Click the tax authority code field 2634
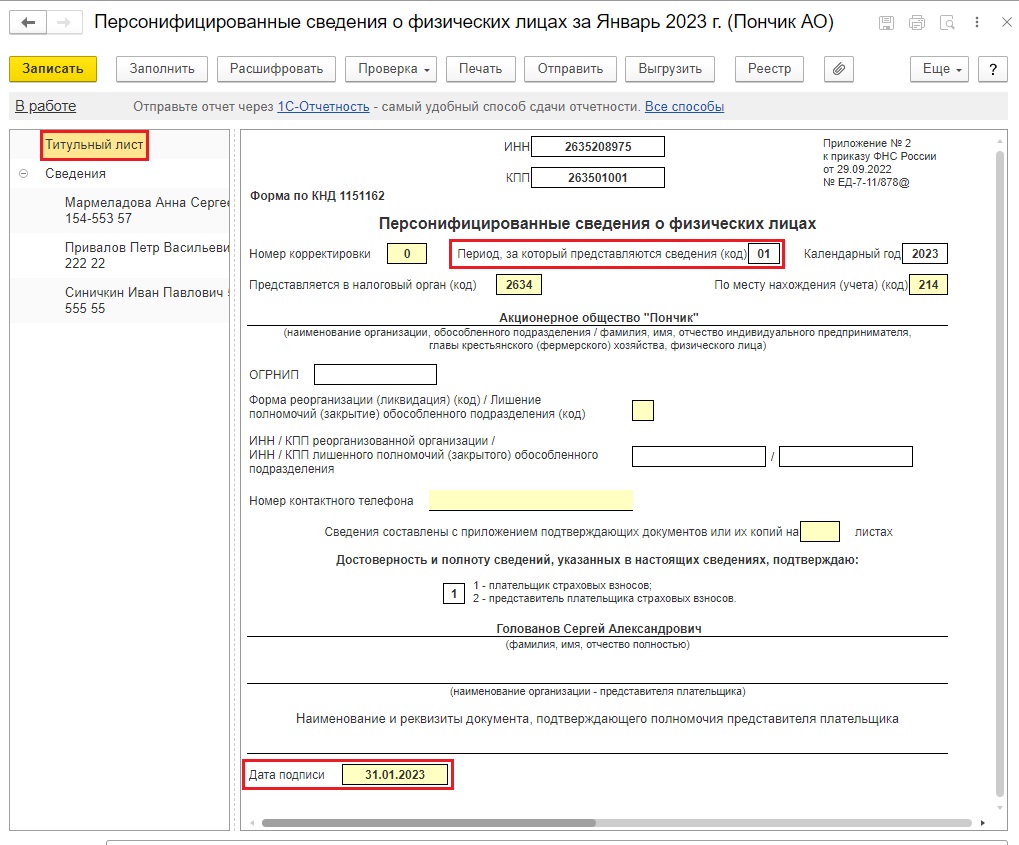 pyautogui.click(x=519, y=285)
